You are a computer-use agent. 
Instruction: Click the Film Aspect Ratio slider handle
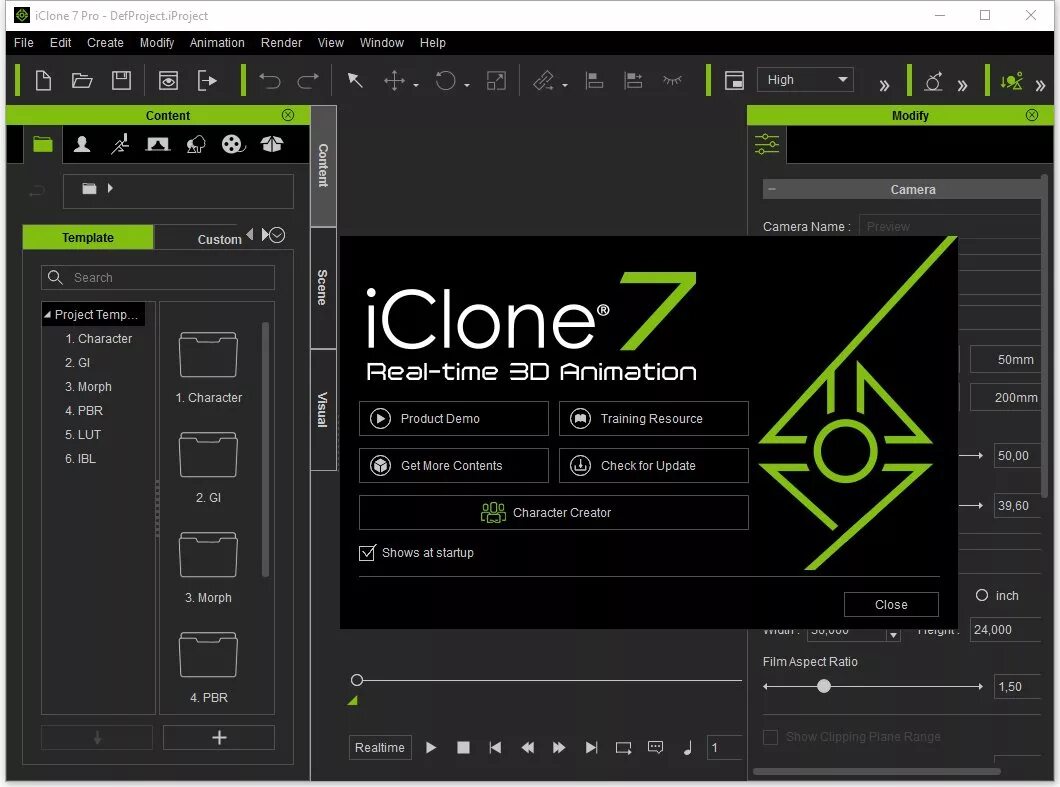click(823, 686)
